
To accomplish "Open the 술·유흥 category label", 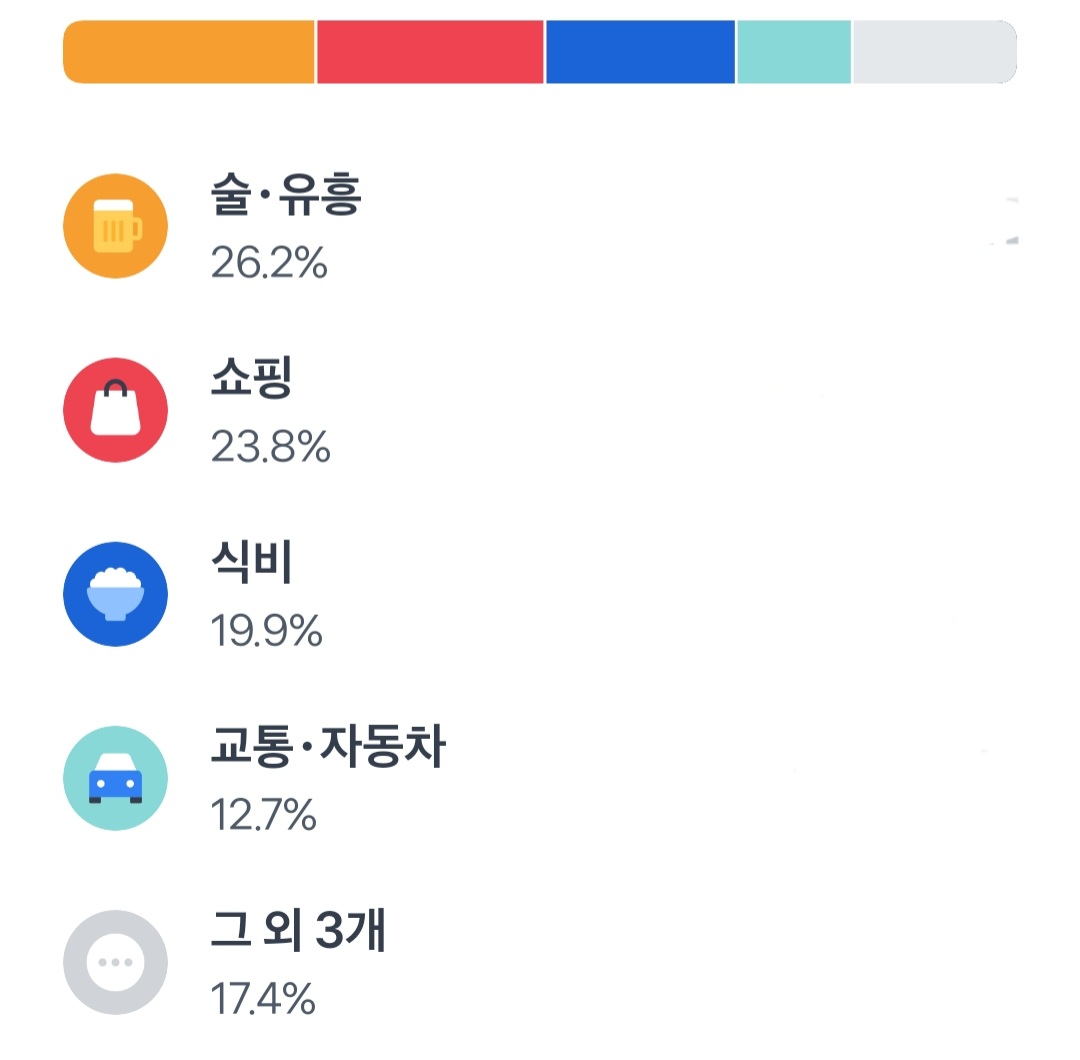I will click(286, 194).
